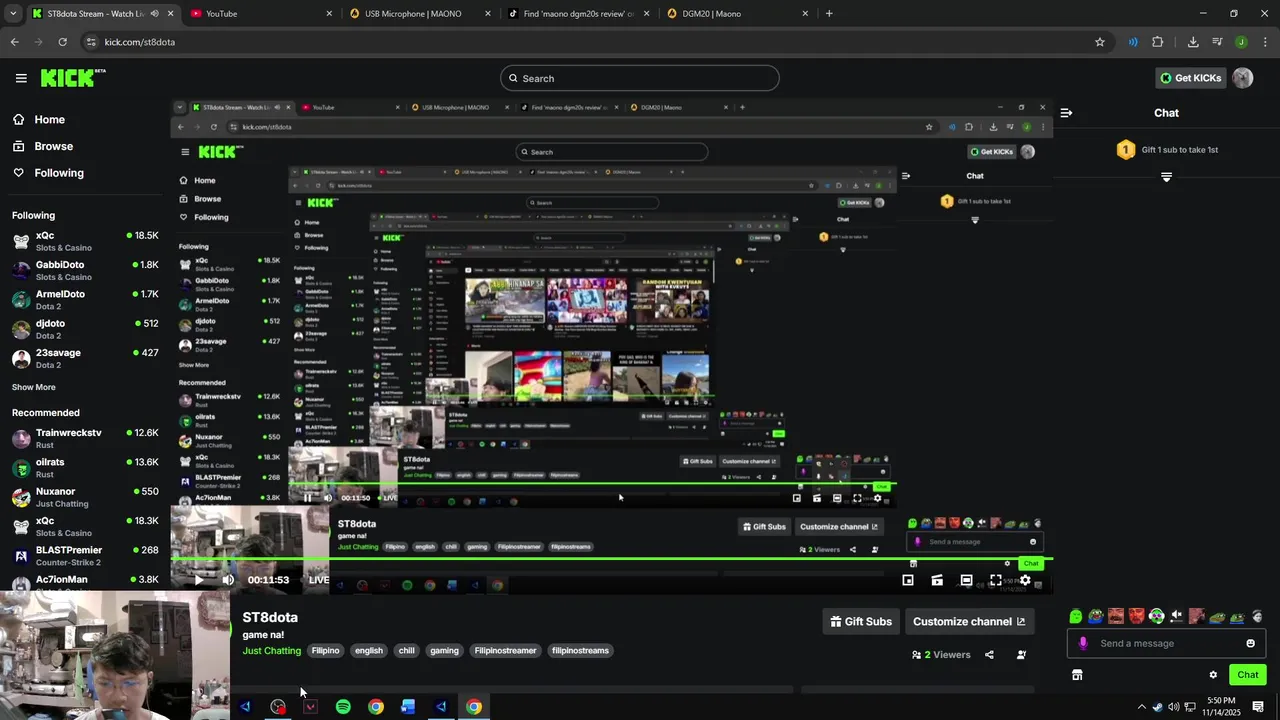Toggle theater mode in the player controls

966,580
